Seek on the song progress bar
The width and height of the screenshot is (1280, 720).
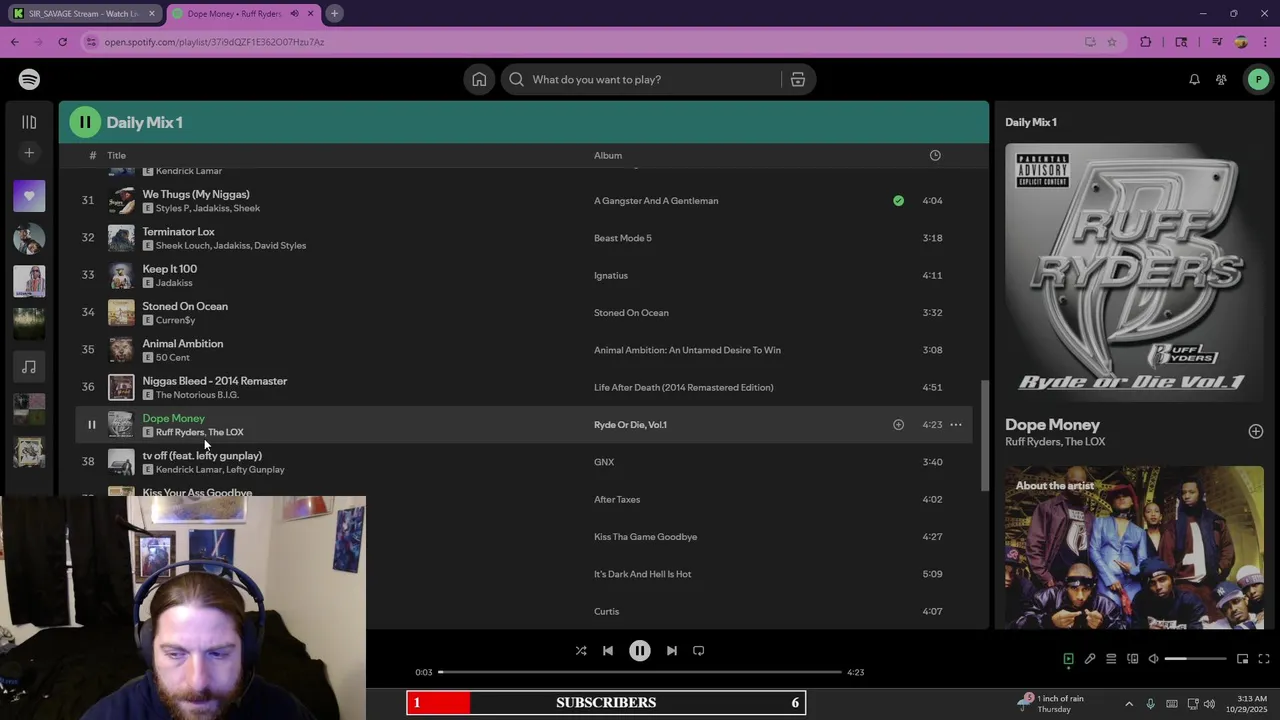point(640,672)
